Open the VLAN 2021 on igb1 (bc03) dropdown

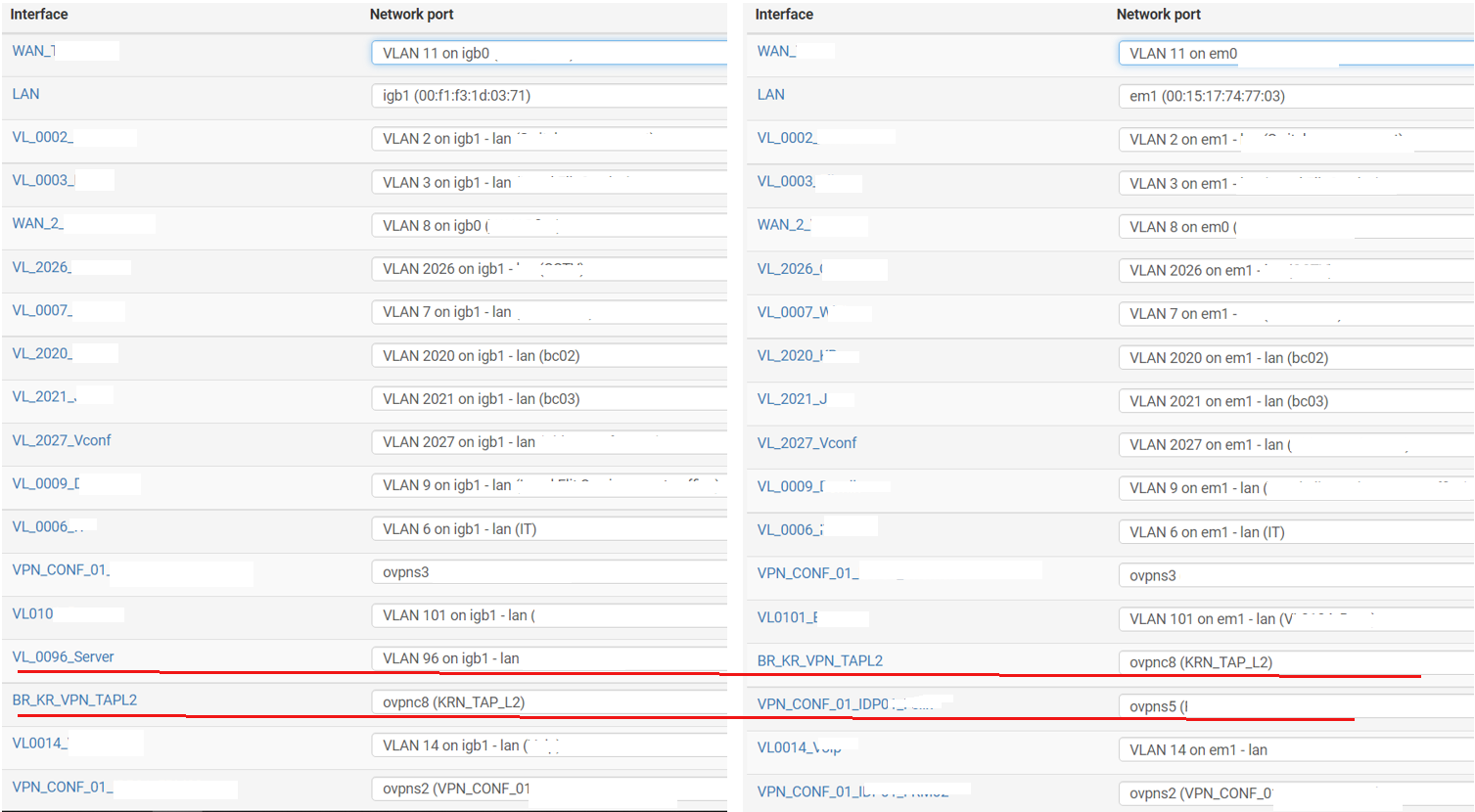(549, 398)
